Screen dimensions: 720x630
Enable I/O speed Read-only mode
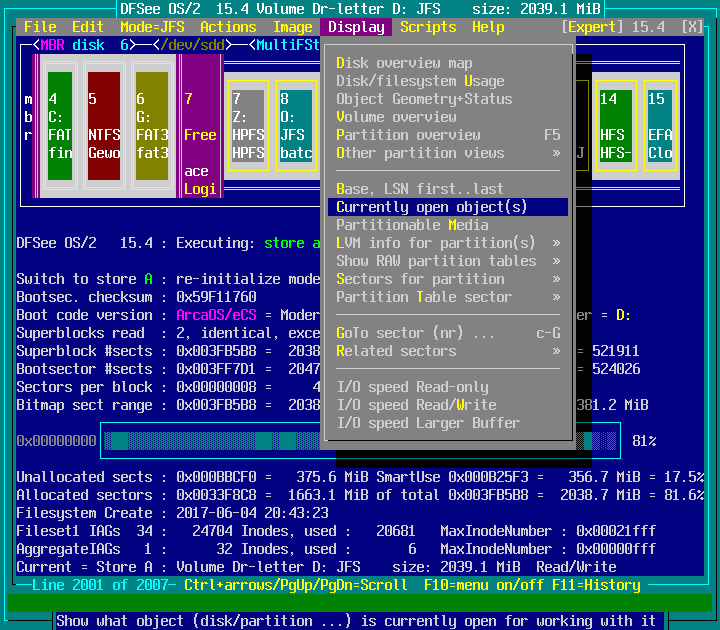pyautogui.click(x=412, y=387)
